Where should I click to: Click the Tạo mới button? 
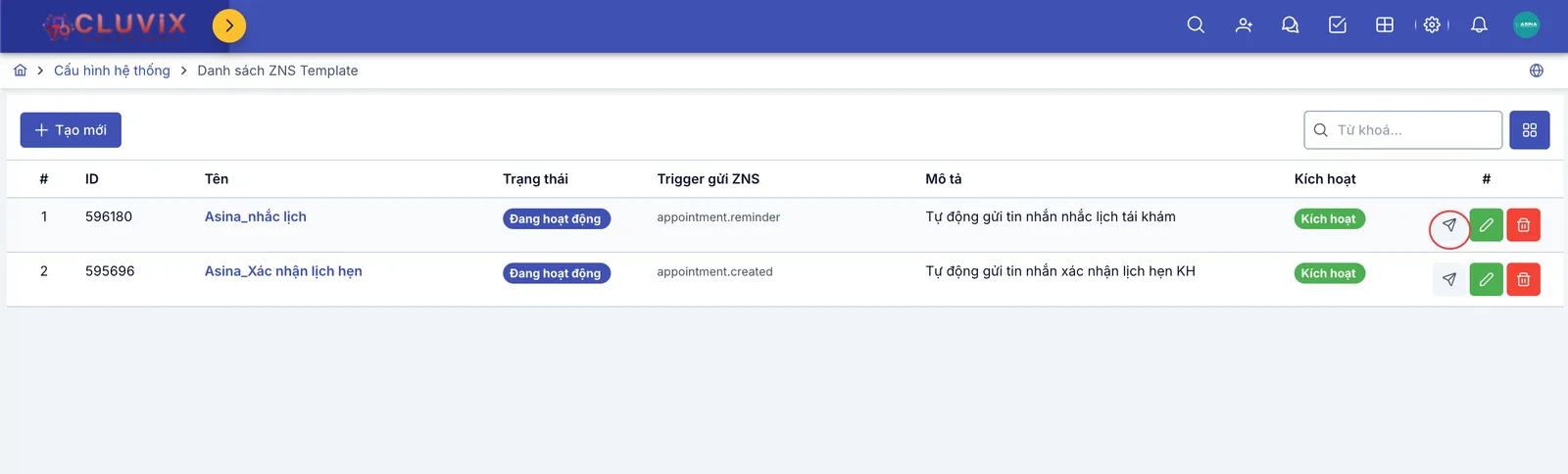(x=71, y=130)
